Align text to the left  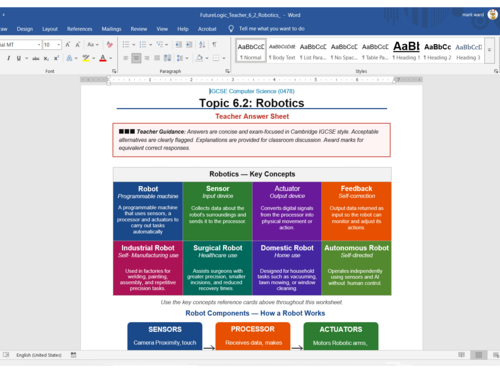pos(126,58)
